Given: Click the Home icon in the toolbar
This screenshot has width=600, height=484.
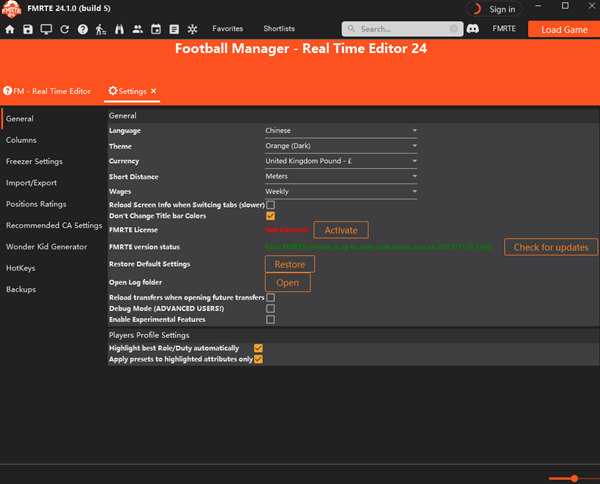Looking at the screenshot, I should pyautogui.click(x=10, y=29).
